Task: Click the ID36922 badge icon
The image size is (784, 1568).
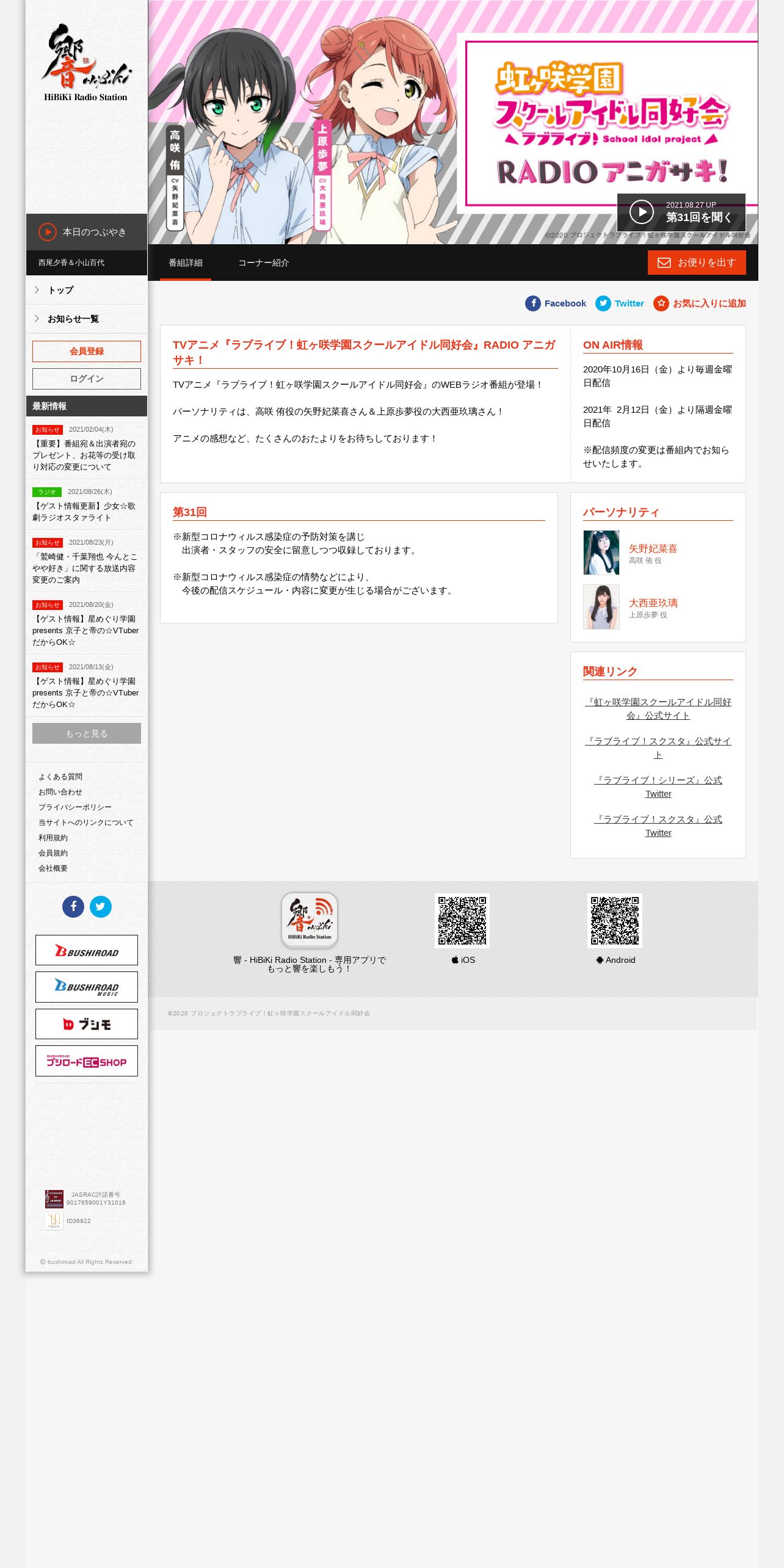Action: pyautogui.click(x=54, y=1221)
